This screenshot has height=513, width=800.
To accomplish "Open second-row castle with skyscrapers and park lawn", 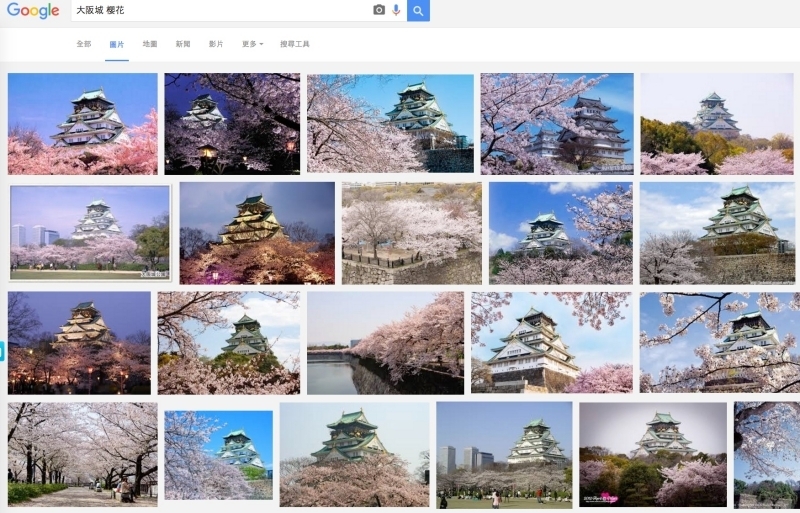I will 90,233.
